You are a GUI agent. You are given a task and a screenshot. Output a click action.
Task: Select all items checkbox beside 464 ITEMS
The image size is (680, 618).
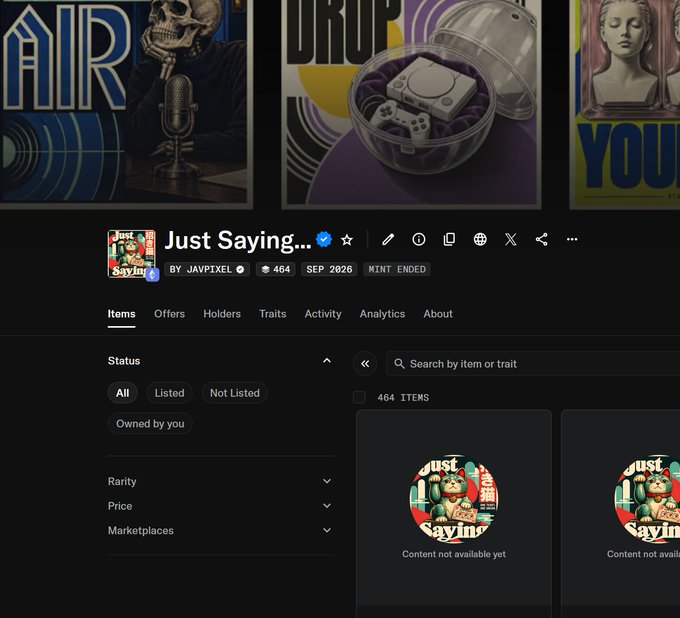359,397
